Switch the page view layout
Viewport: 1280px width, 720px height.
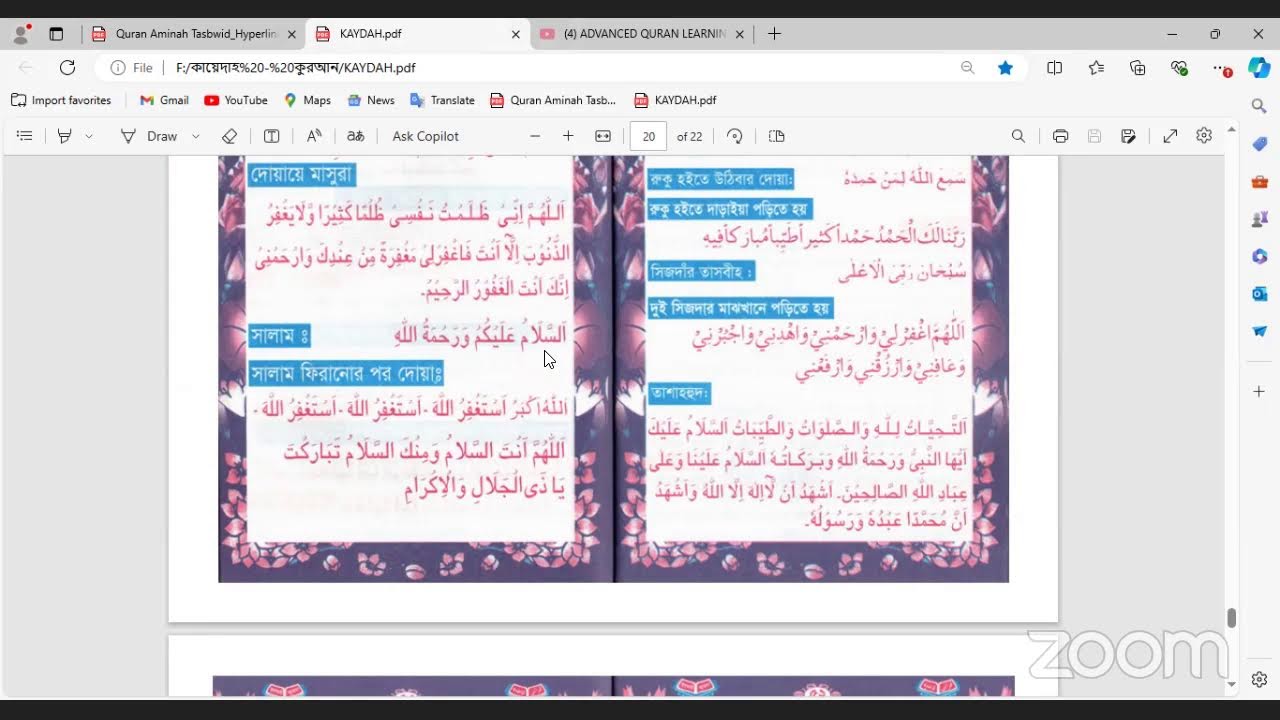click(x=777, y=136)
